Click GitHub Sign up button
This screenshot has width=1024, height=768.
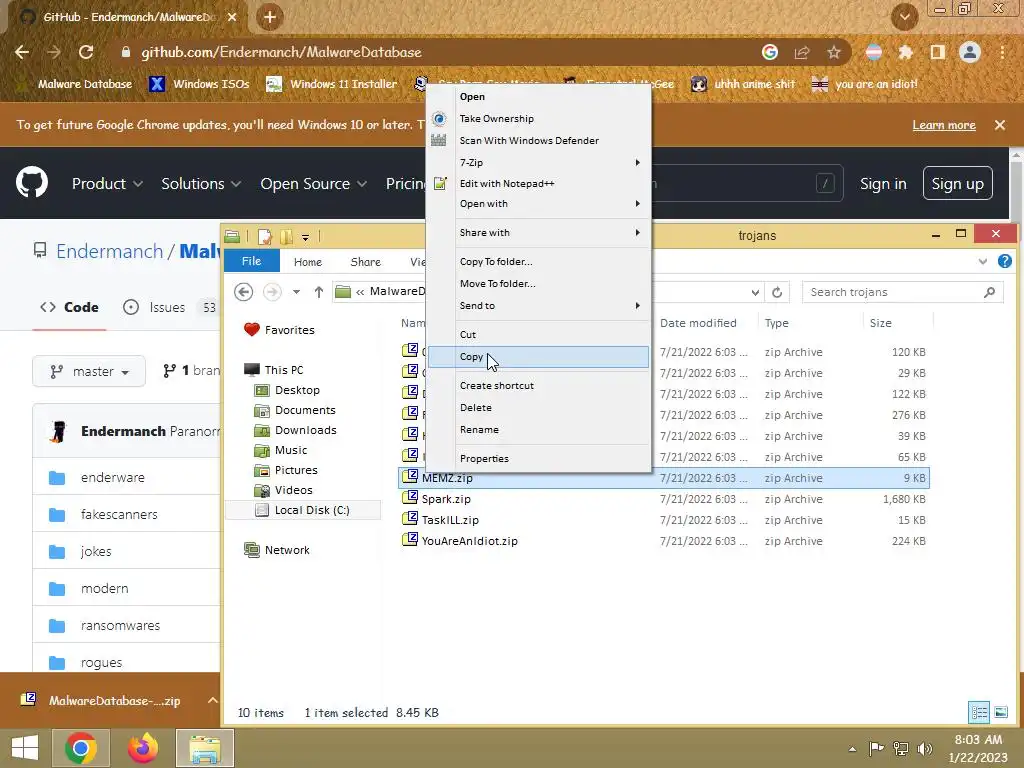tap(957, 184)
